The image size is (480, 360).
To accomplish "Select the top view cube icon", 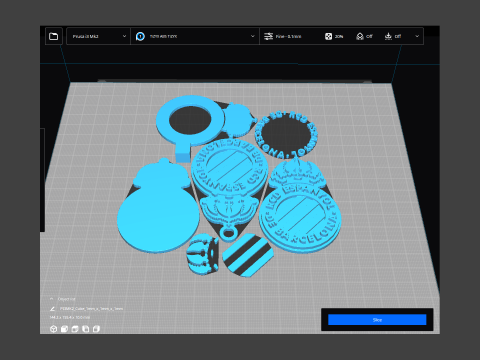I will [x=75, y=329].
